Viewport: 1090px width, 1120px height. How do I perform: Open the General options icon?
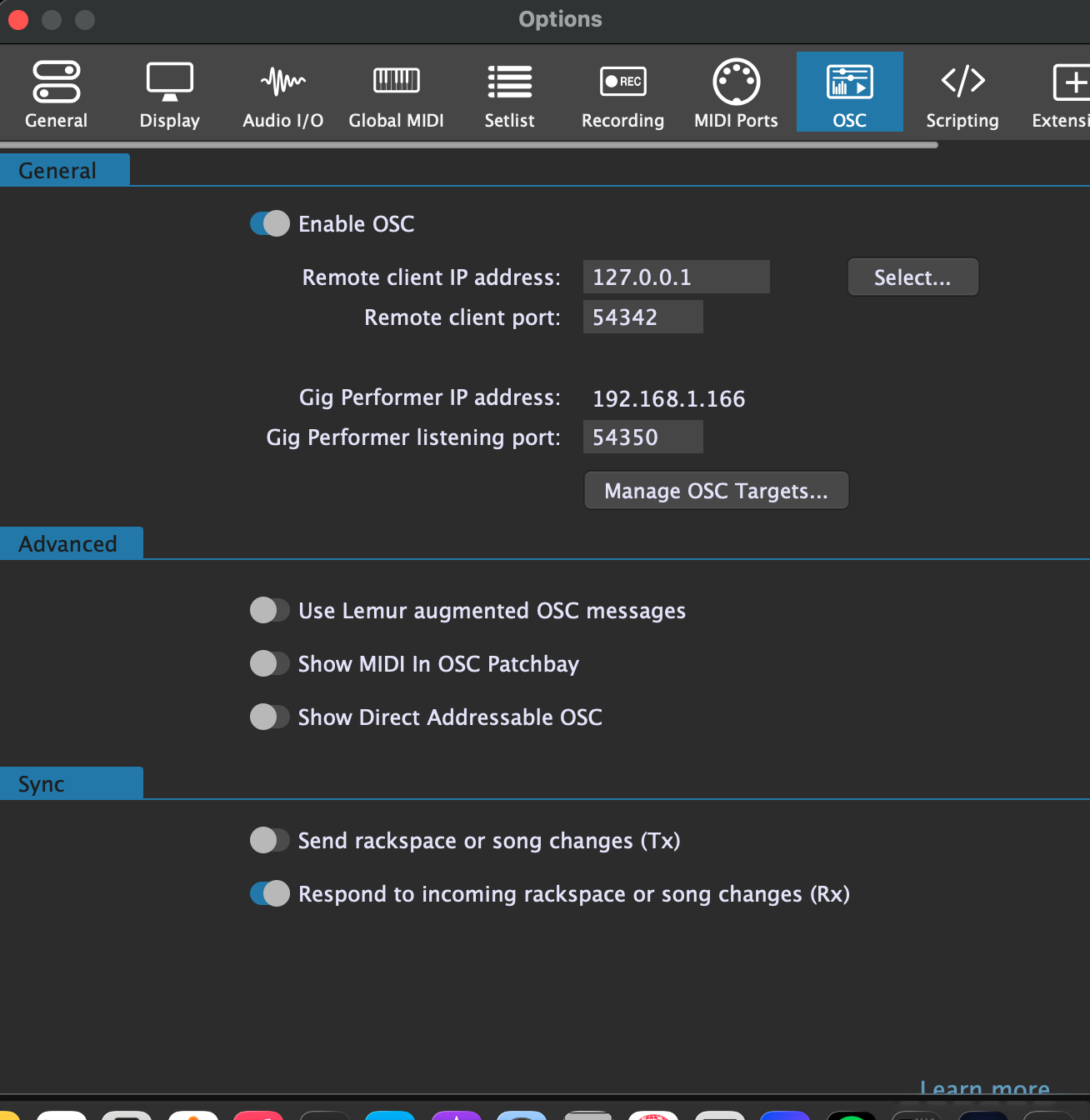(56, 82)
